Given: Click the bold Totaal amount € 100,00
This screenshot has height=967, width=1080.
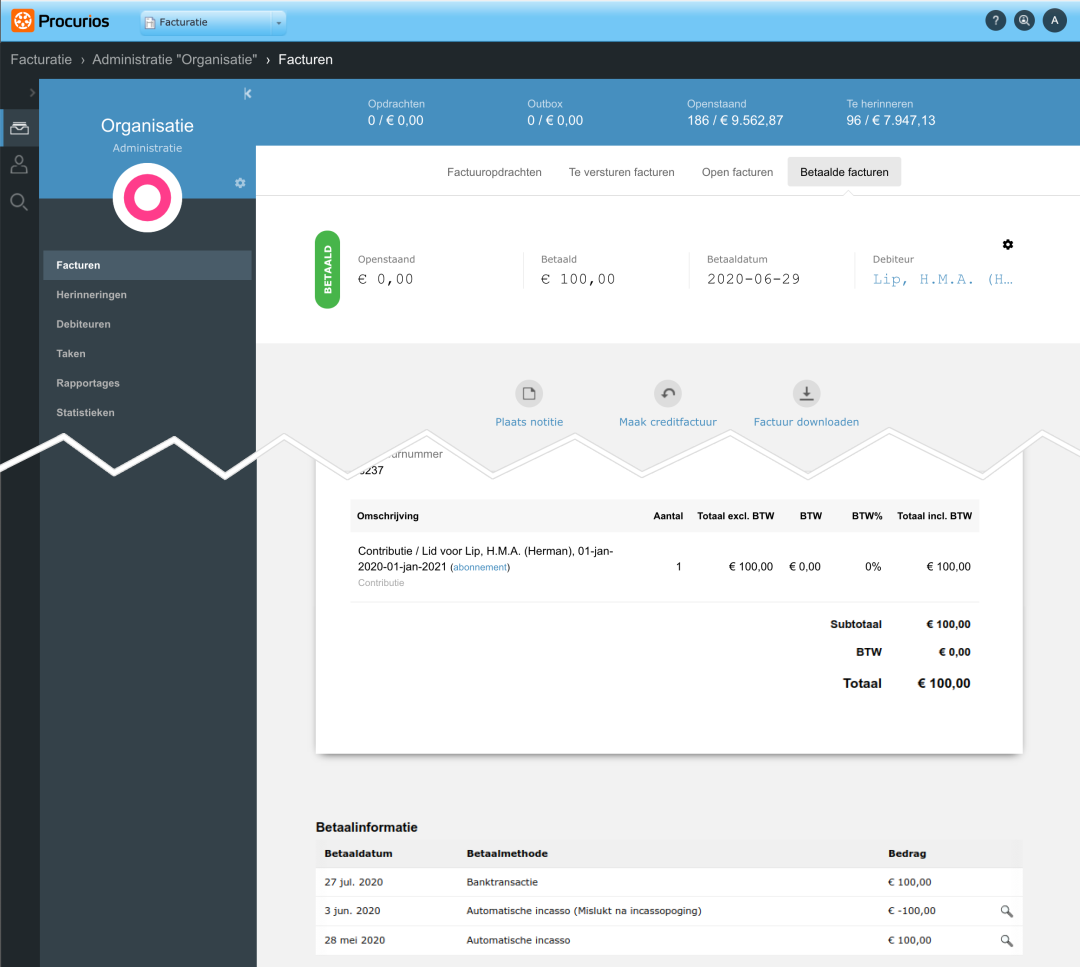Looking at the screenshot, I should pyautogui.click(x=944, y=683).
